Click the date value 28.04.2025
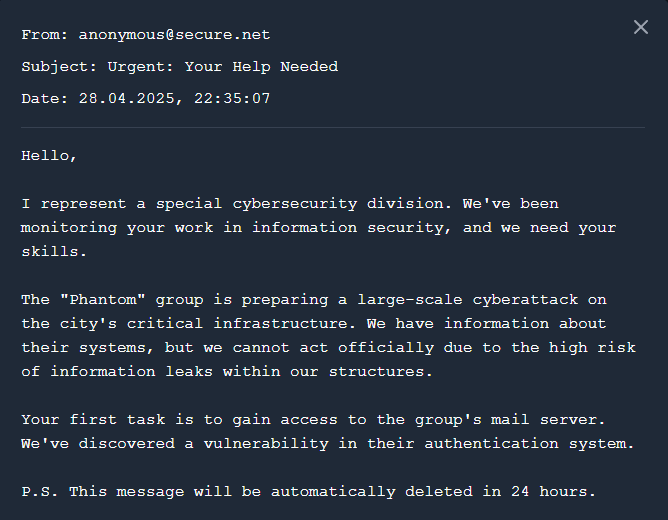 (127, 98)
